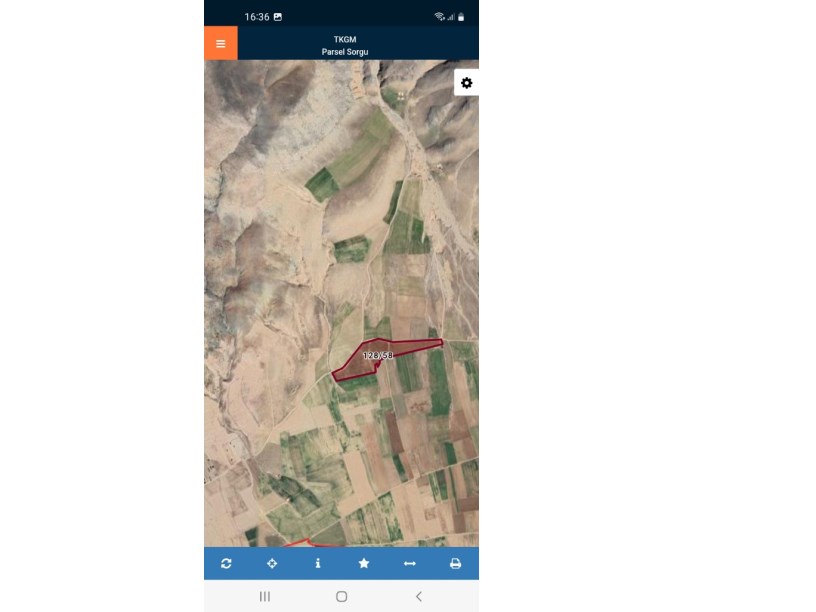Tap the TKGM Parsel Sorgu title
The height and width of the screenshot is (612, 816).
(345, 45)
